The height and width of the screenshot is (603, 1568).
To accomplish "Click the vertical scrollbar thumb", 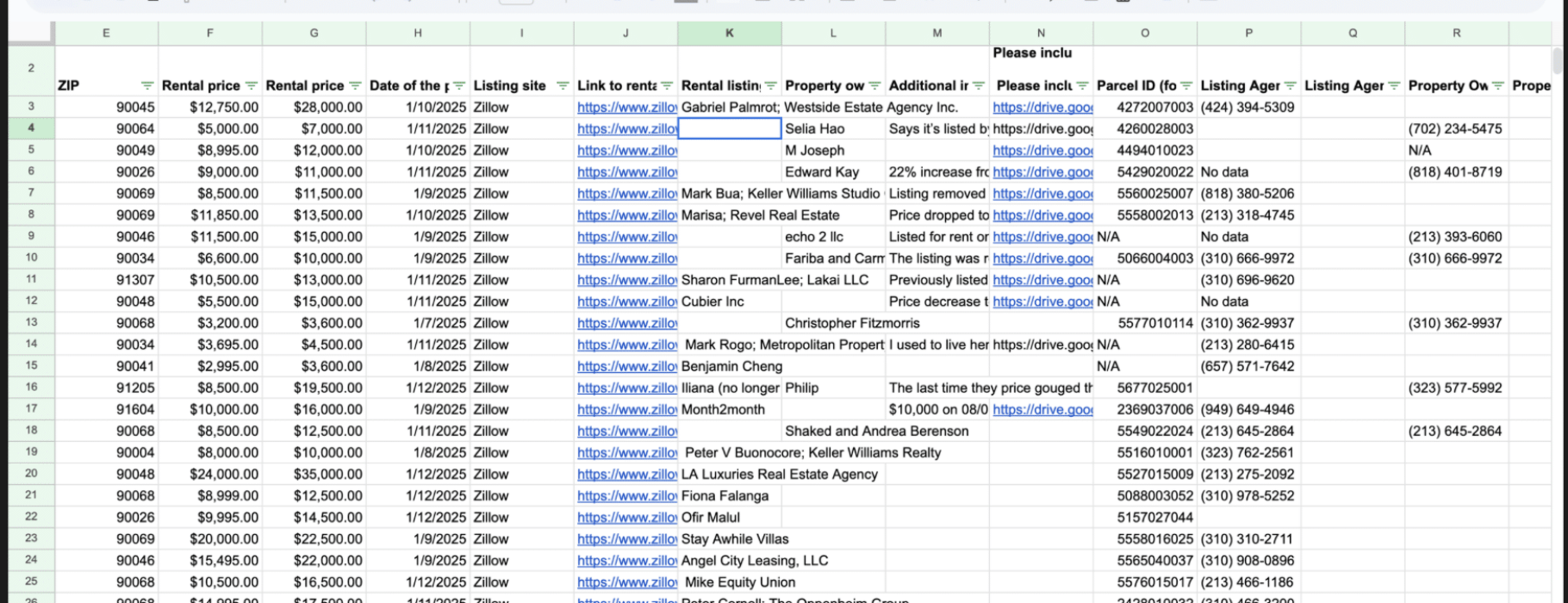I will pos(1557,60).
